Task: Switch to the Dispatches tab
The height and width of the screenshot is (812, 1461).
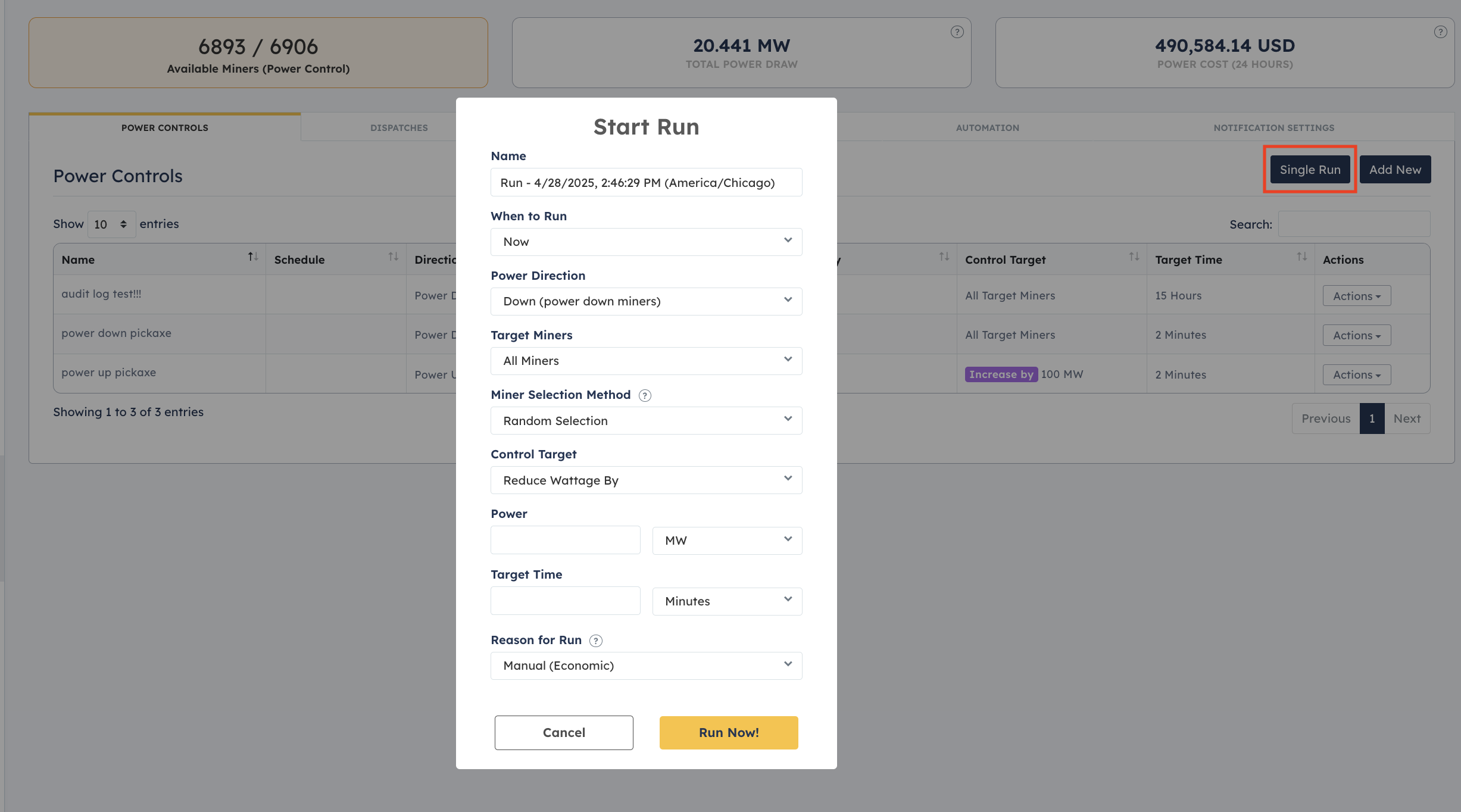Action: coord(399,127)
